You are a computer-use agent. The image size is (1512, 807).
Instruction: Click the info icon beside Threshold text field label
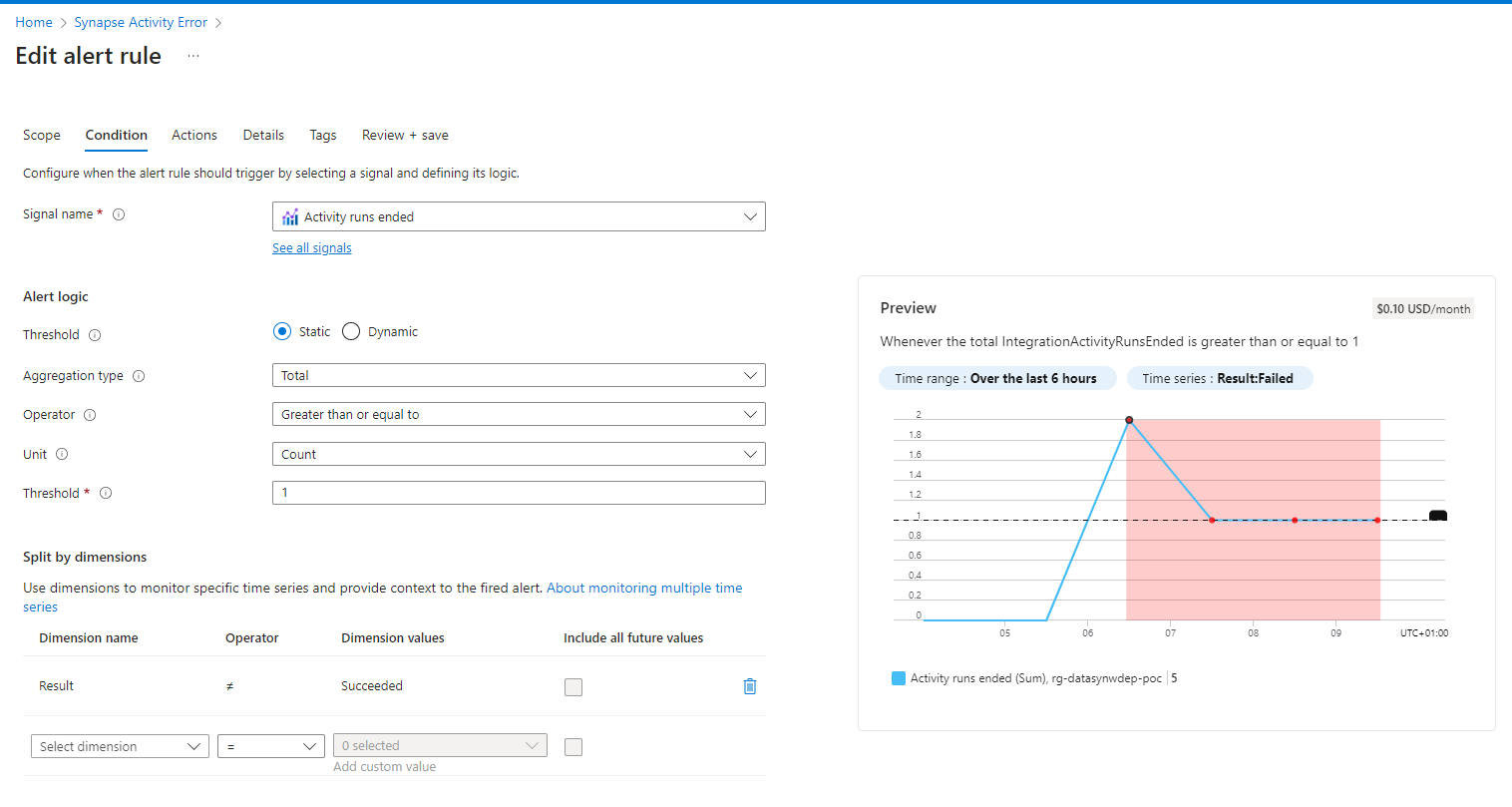pos(106,493)
